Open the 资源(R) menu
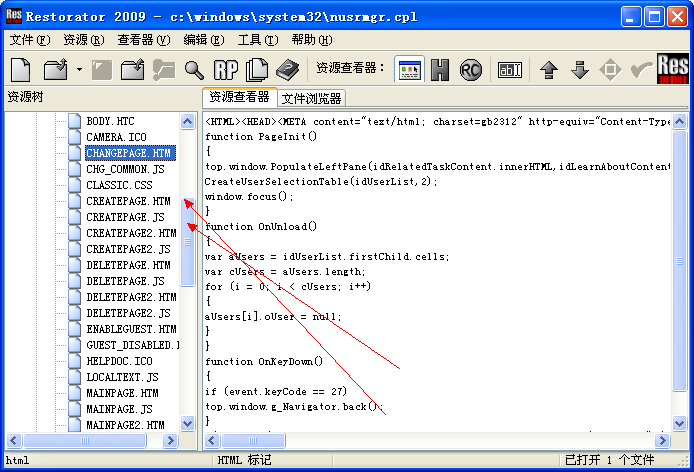Screen dimensions: 694x472 coord(83,40)
